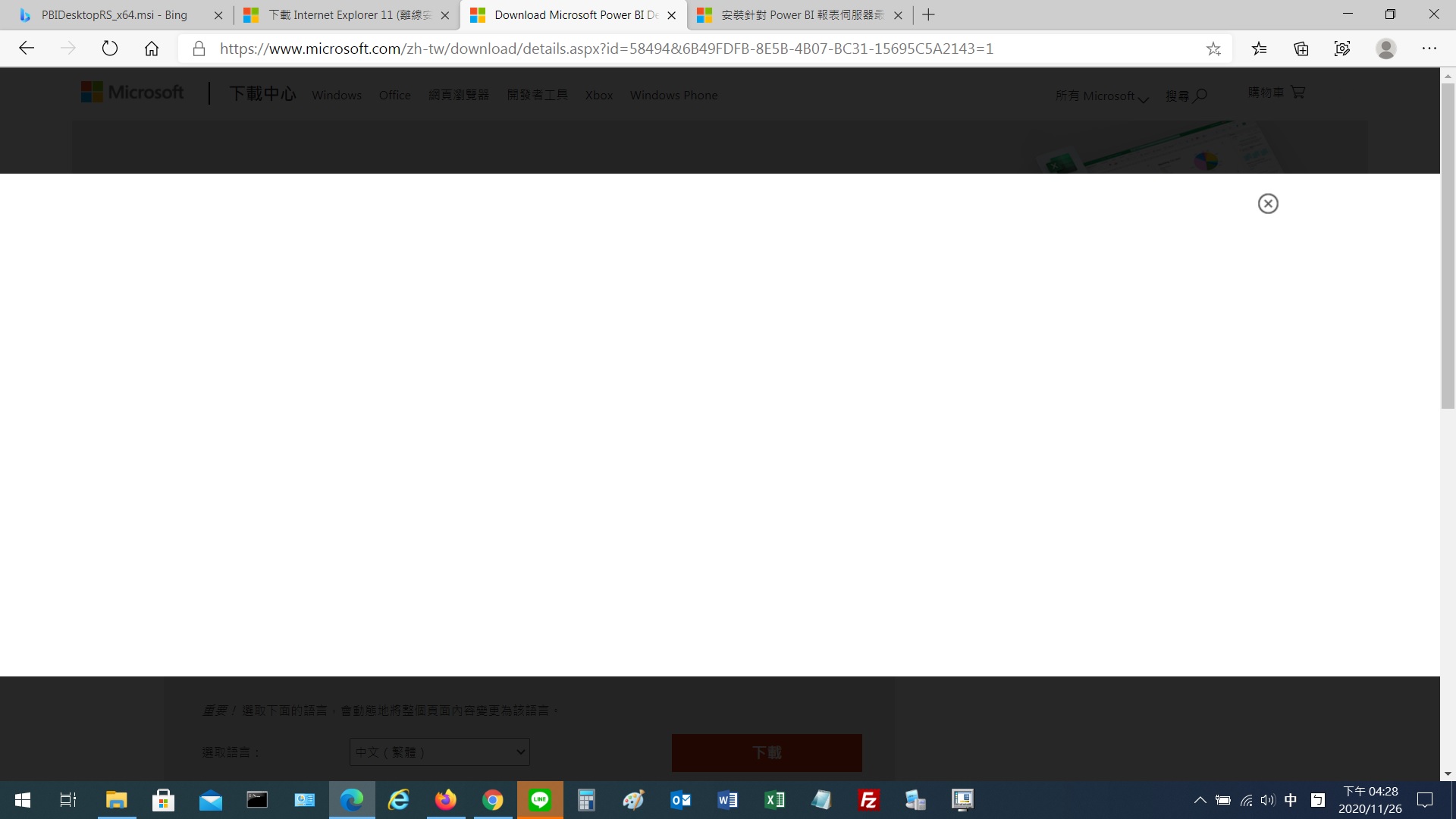
Task: Open Word from taskbar
Action: (x=727, y=800)
